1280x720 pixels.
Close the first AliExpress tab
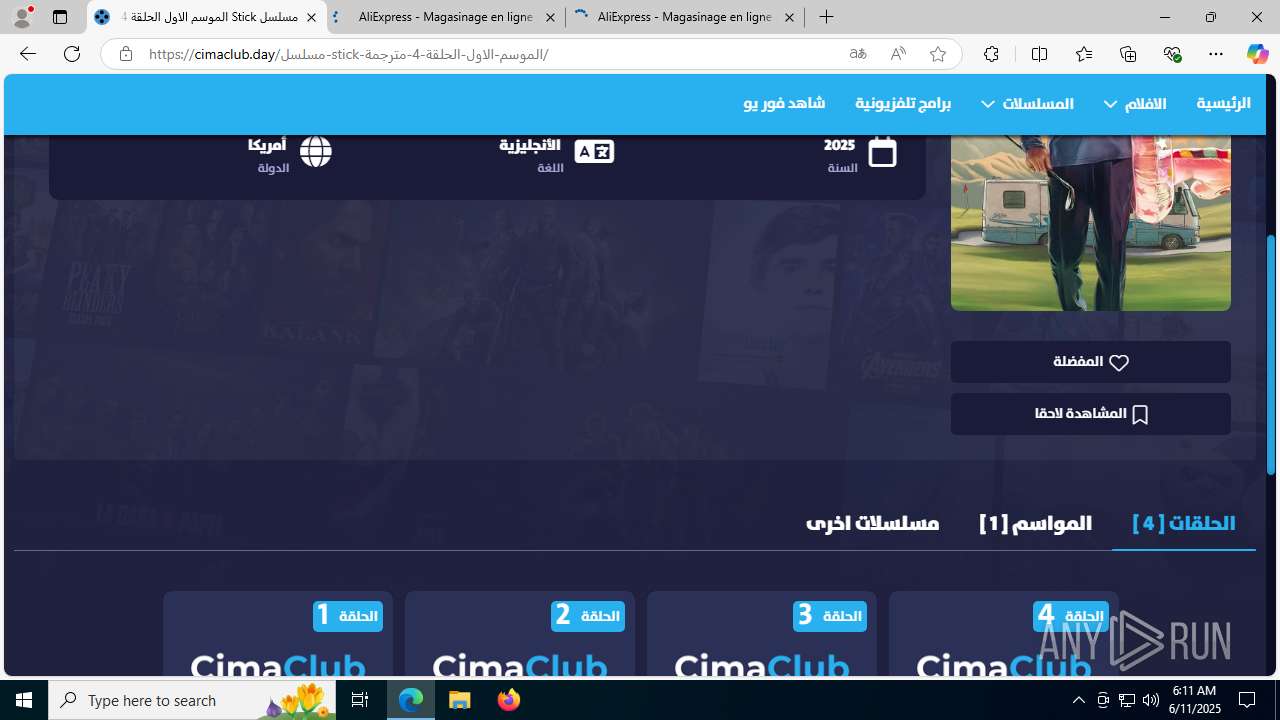pos(550,18)
